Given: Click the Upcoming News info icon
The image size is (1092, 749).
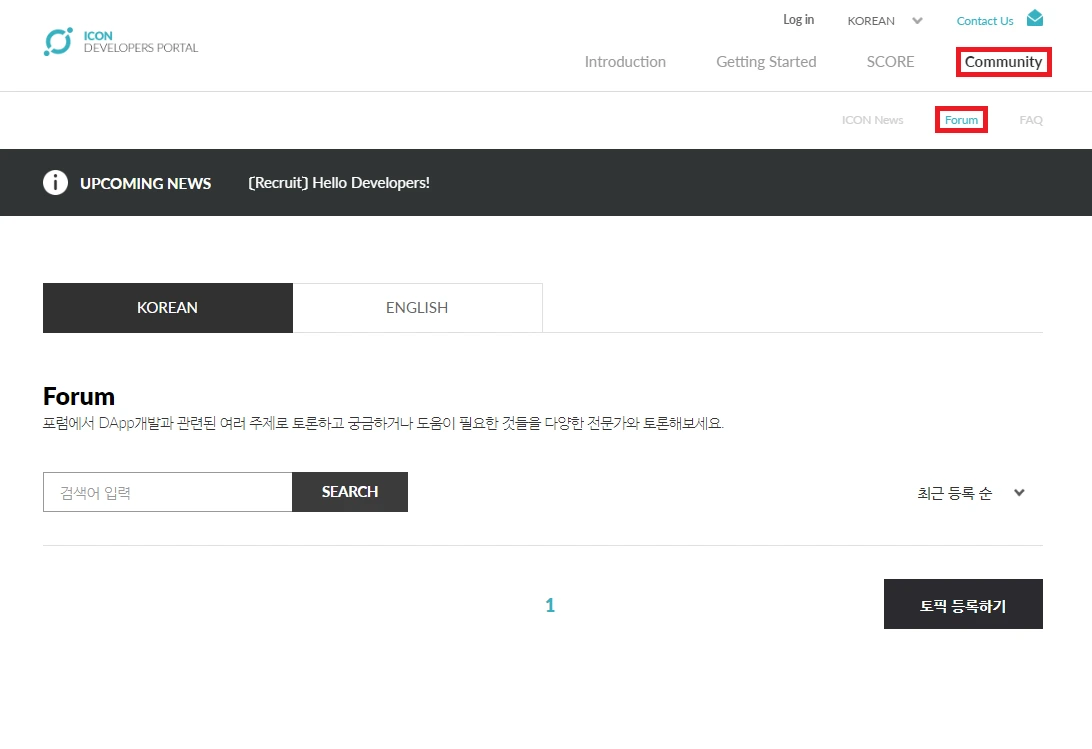Looking at the screenshot, I should (x=56, y=183).
